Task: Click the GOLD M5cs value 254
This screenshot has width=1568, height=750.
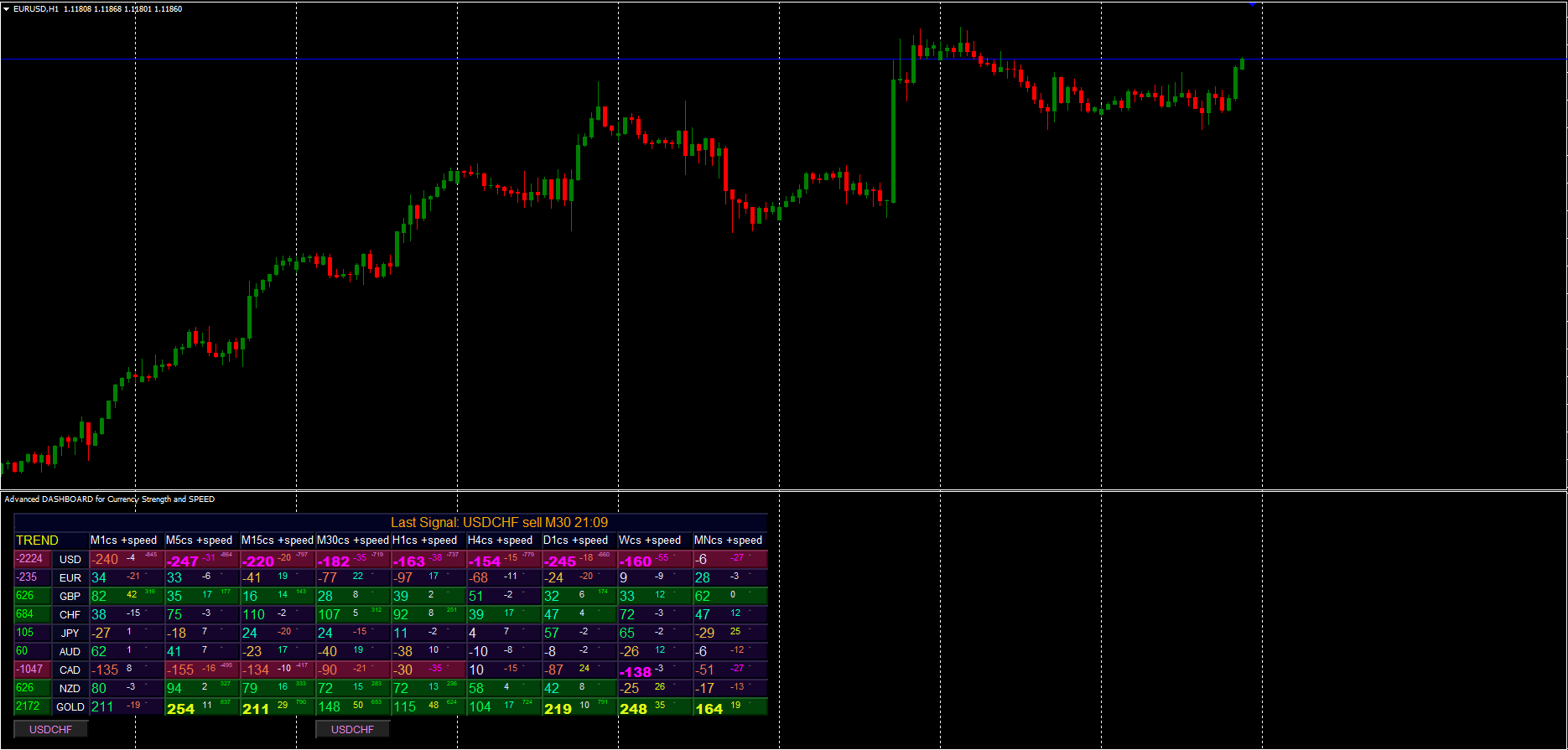Action: coord(181,709)
